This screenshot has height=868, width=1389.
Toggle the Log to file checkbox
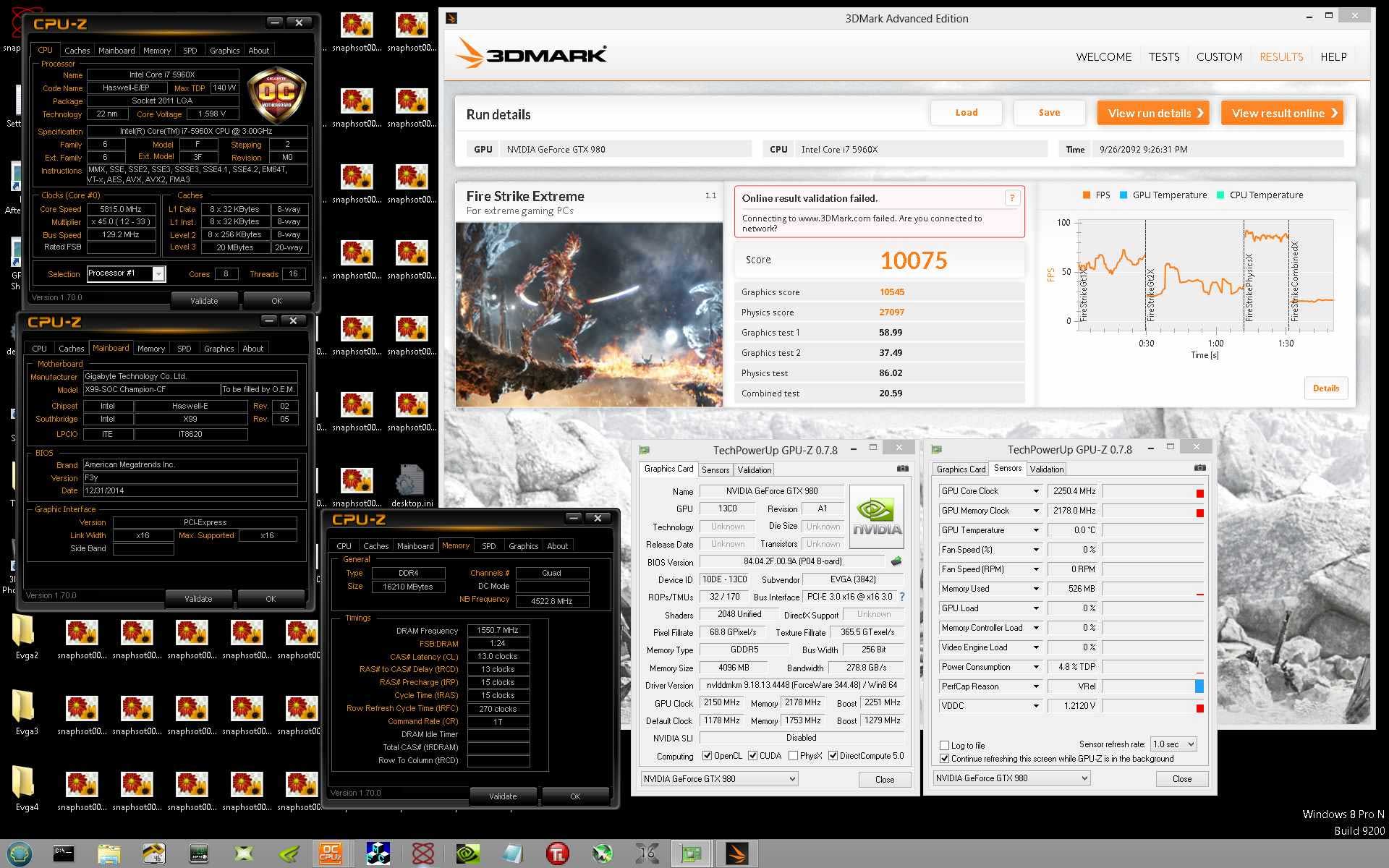(x=944, y=745)
